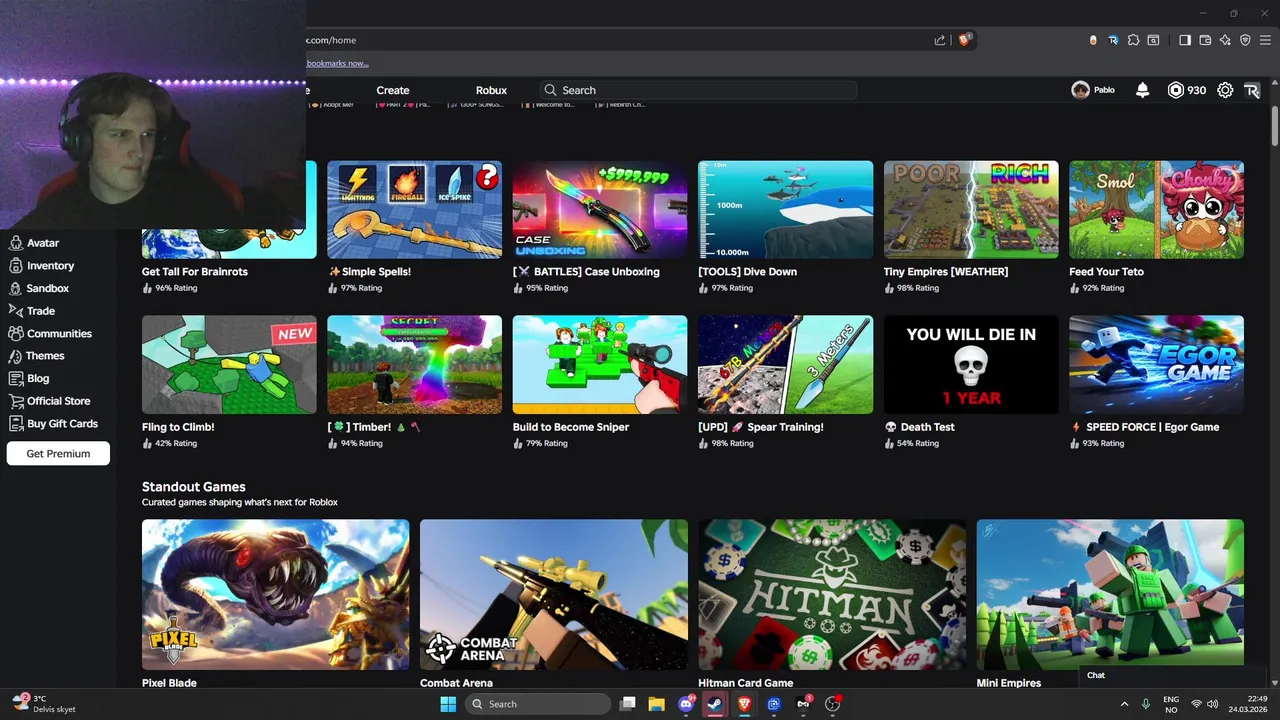Switch the ENG NO language indicator
The image size is (1280, 720).
tap(1171, 704)
